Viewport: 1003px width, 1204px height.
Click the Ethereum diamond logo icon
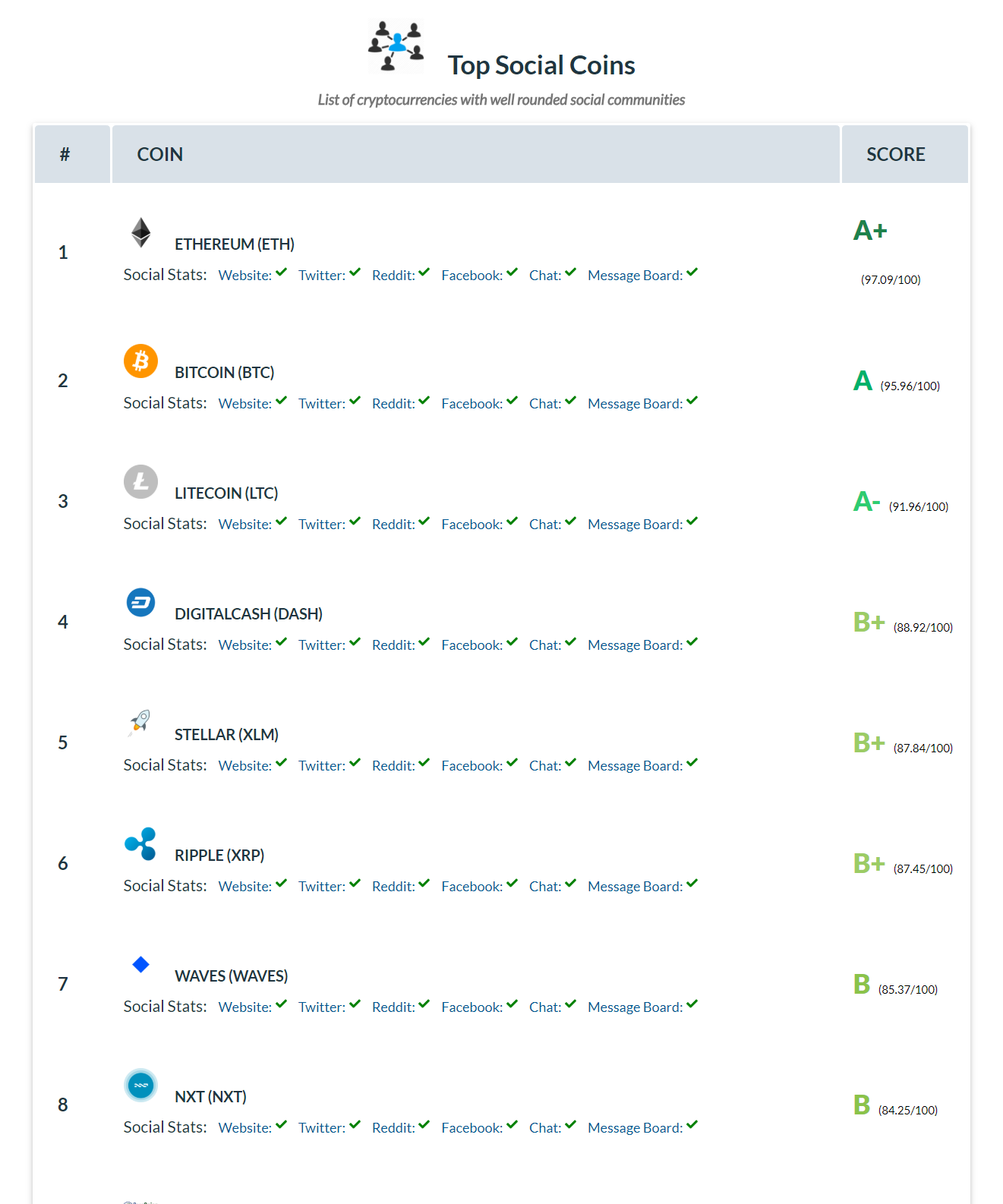point(141,232)
